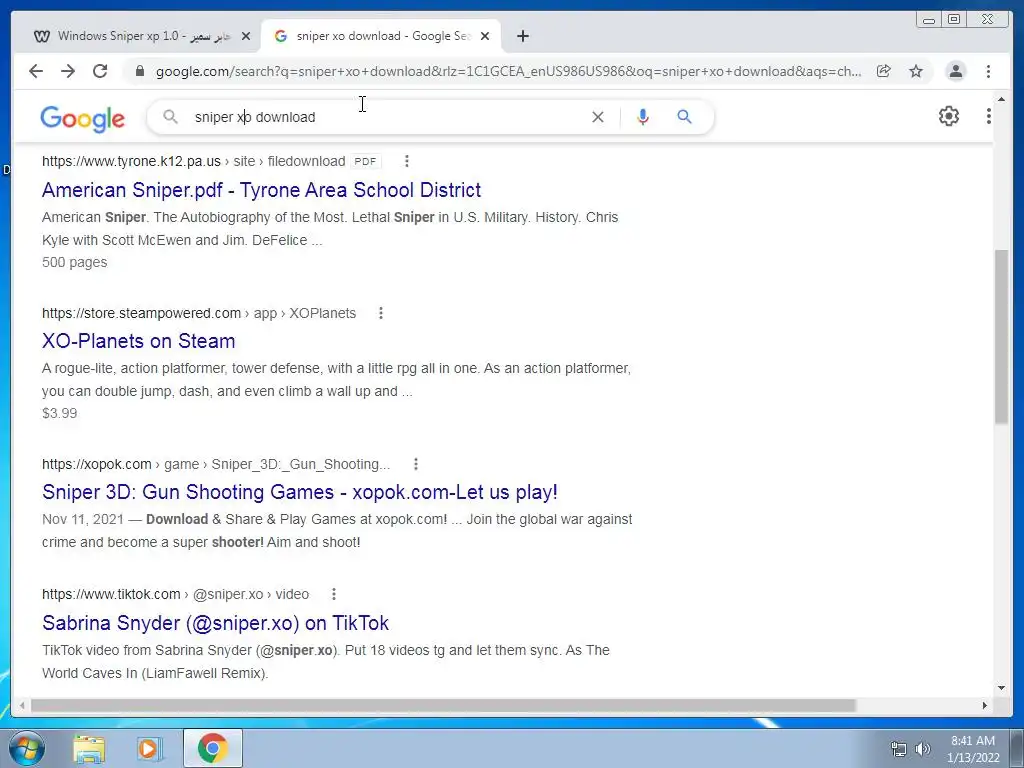1024x768 pixels.
Task: Open Windows Explorer from the taskbar
Action: click(89, 748)
